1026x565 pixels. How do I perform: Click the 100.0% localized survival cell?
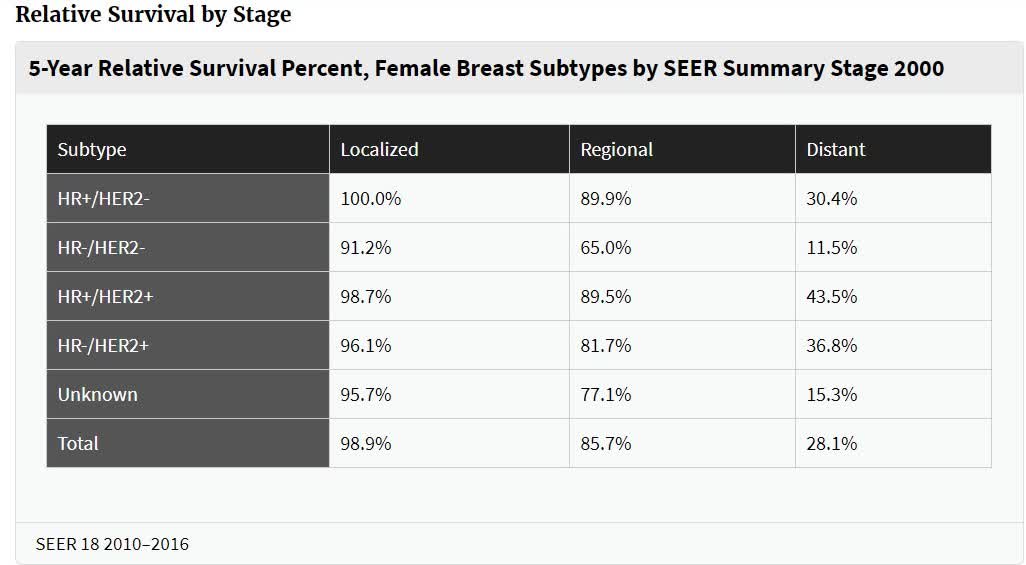coord(371,199)
